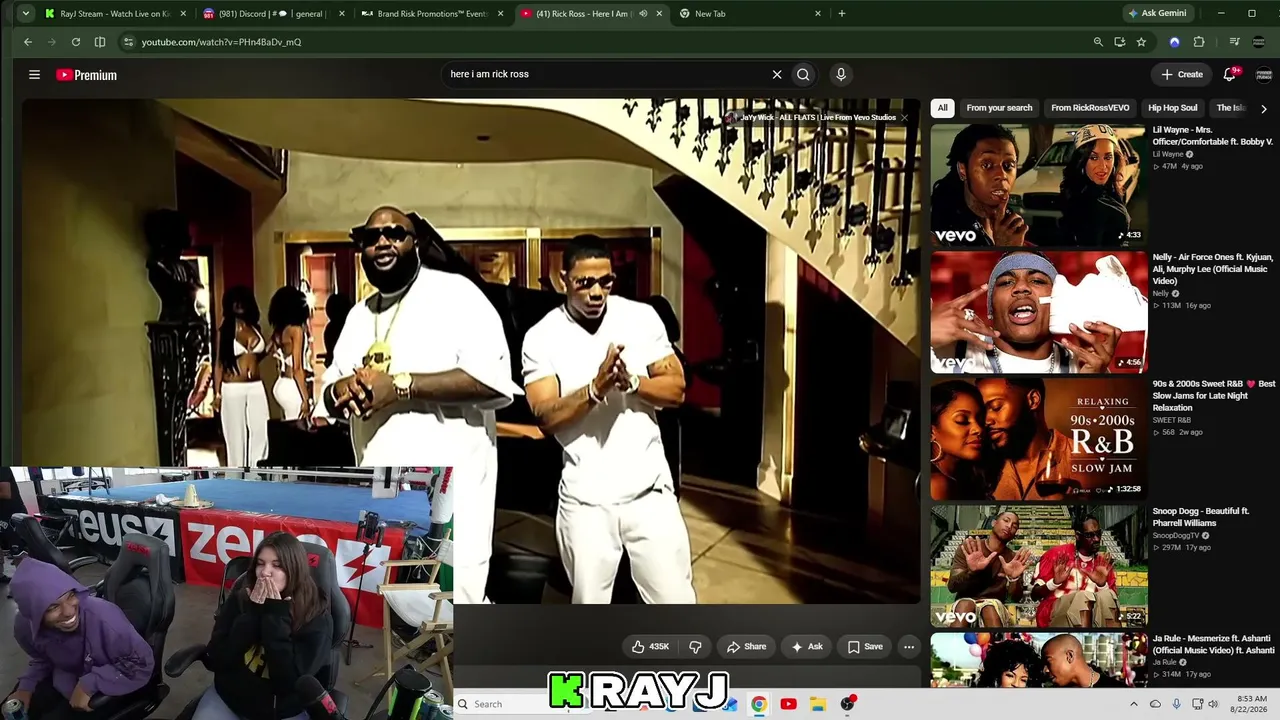Dismiss the JaYy Wick overlay card
The height and width of the screenshot is (720, 1280).
click(904, 118)
